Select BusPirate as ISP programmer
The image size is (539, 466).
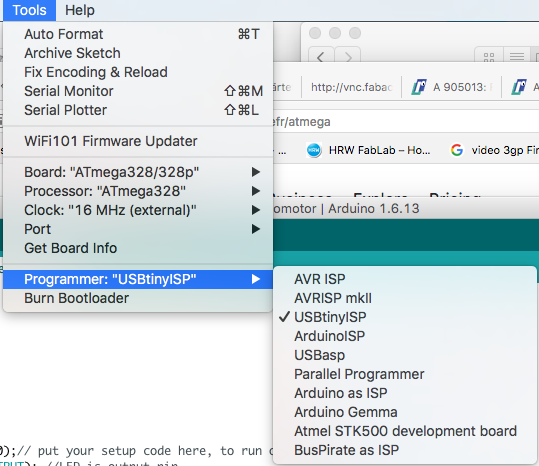405,450
